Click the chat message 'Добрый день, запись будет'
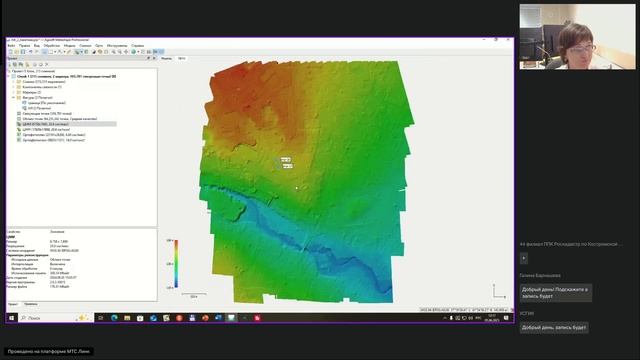640x360 pixels. 554,327
